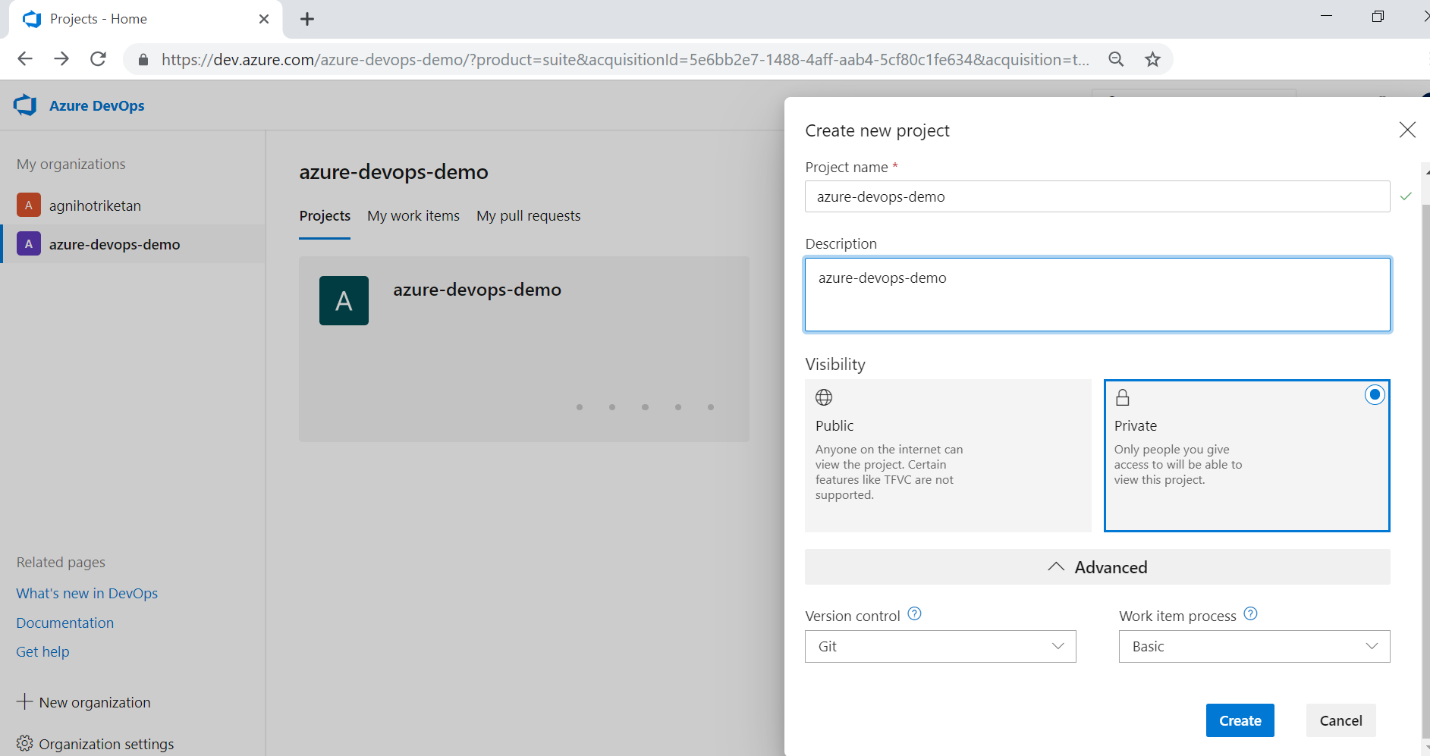The width and height of the screenshot is (1430, 756).
Task: Click the Create button
Action: pos(1240,720)
